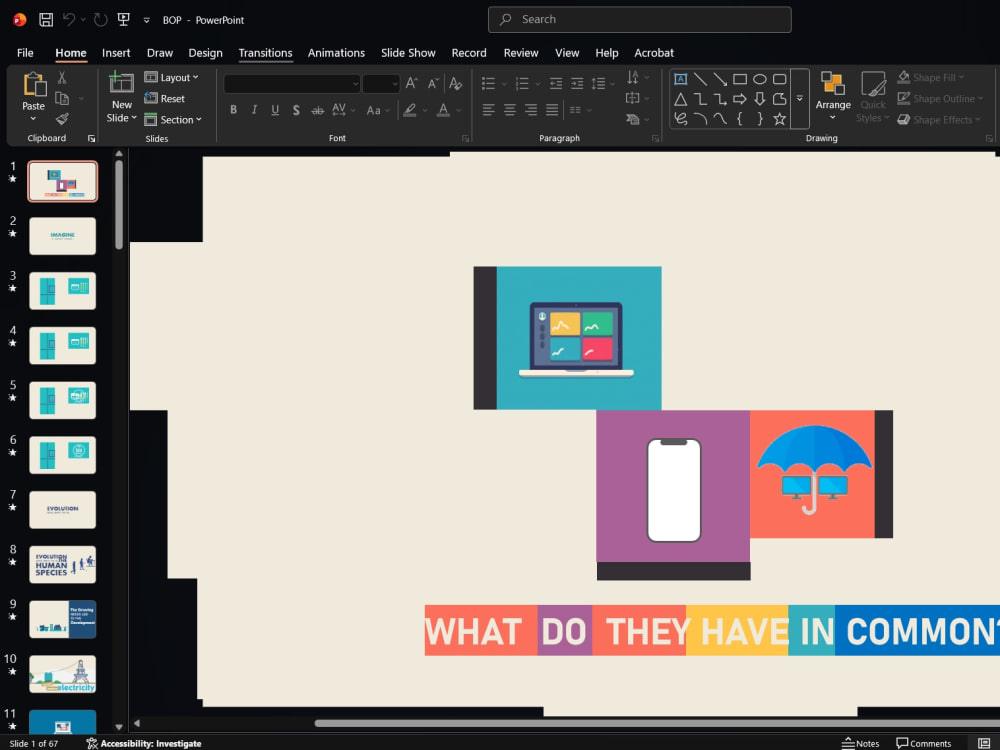Viewport: 1000px width, 750px height.
Task: Open the font name combo box
Action: point(292,84)
